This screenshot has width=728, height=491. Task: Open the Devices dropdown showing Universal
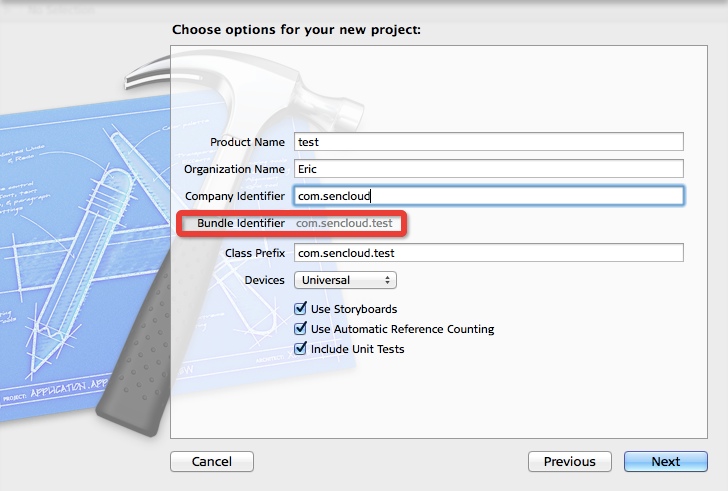pos(345,281)
